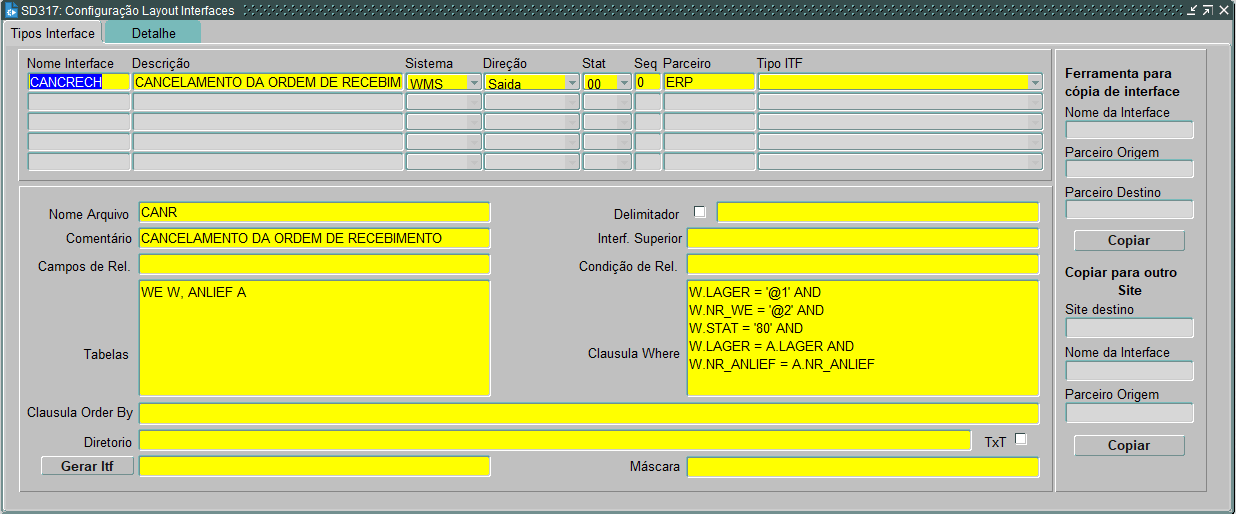The image size is (1236, 514).
Task: Click the Interf. Superior field
Action: 863,238
